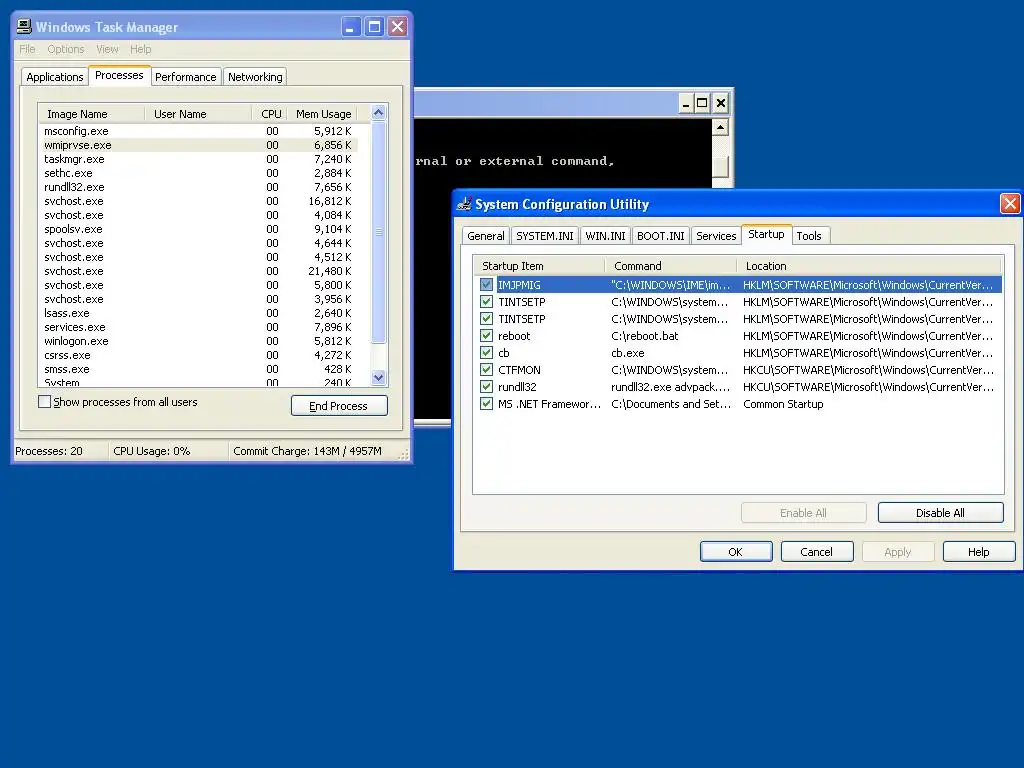
Task: Select the csrss.exe process
Action: point(199,355)
